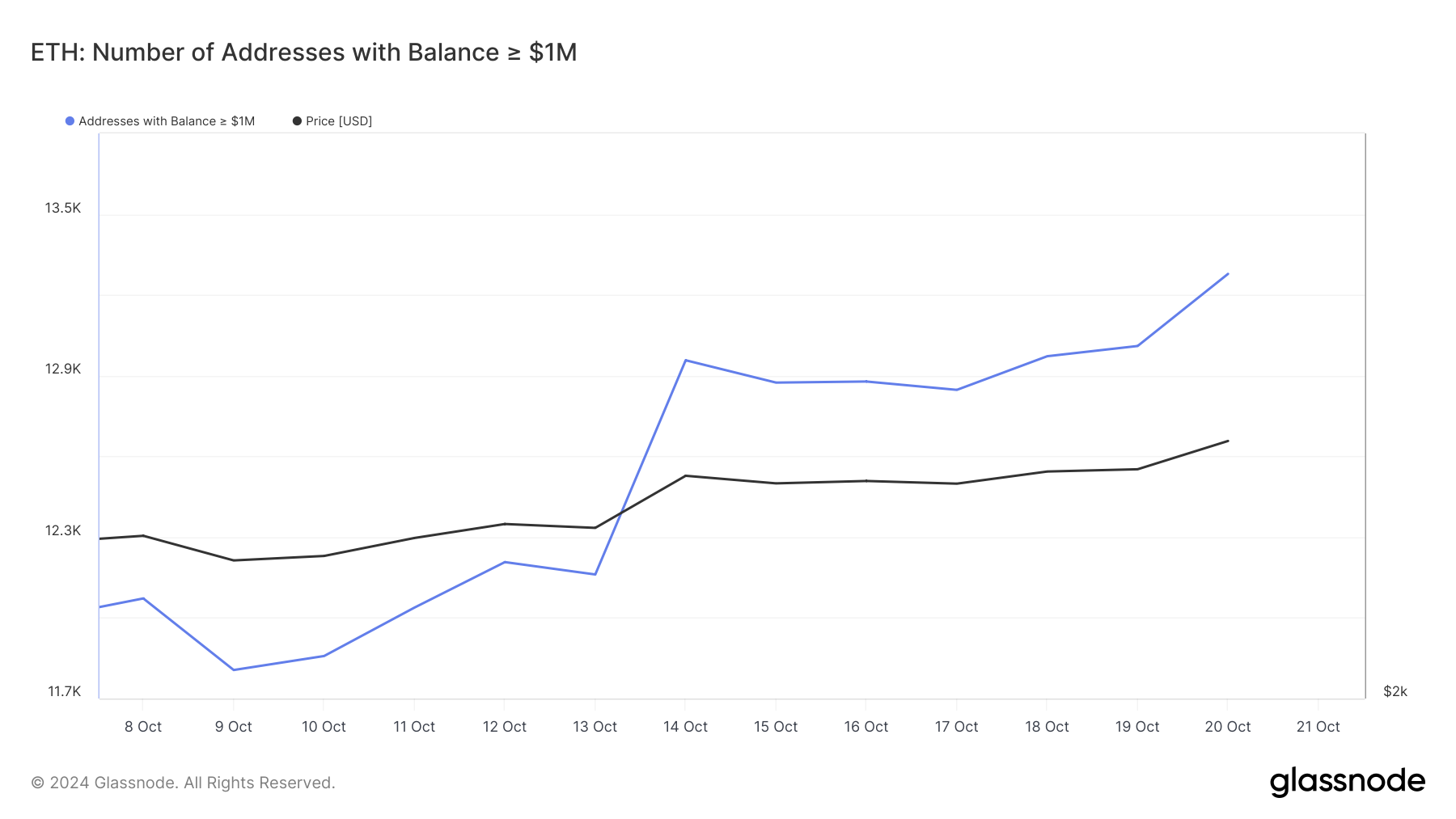Click the blue legend dot icon

pos(69,120)
